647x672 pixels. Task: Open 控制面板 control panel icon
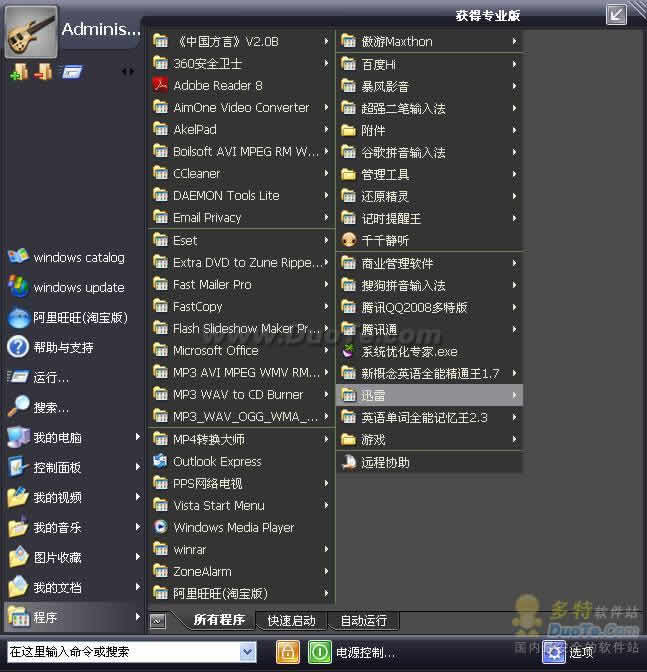click(18, 467)
